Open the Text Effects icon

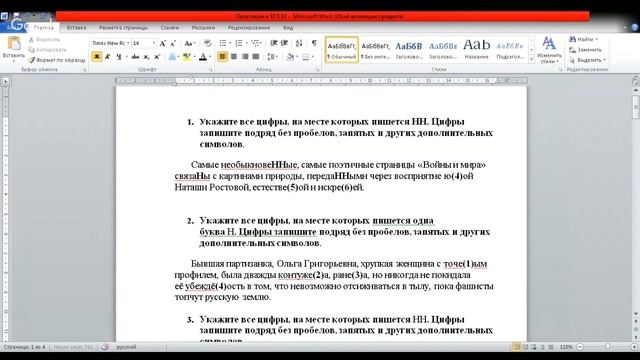(172, 57)
